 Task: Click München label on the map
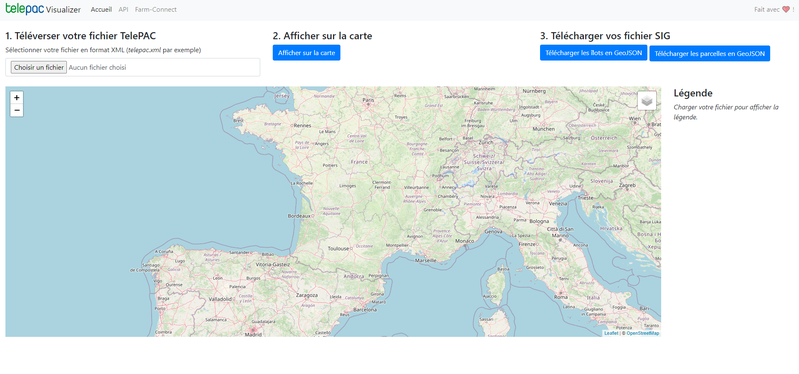tap(543, 129)
